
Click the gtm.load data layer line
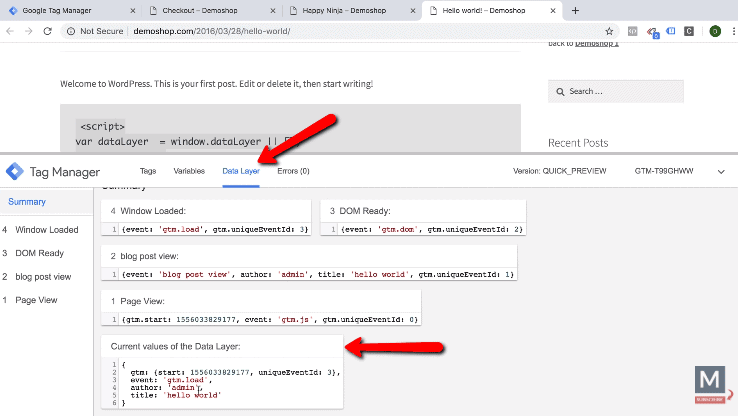pos(215,229)
